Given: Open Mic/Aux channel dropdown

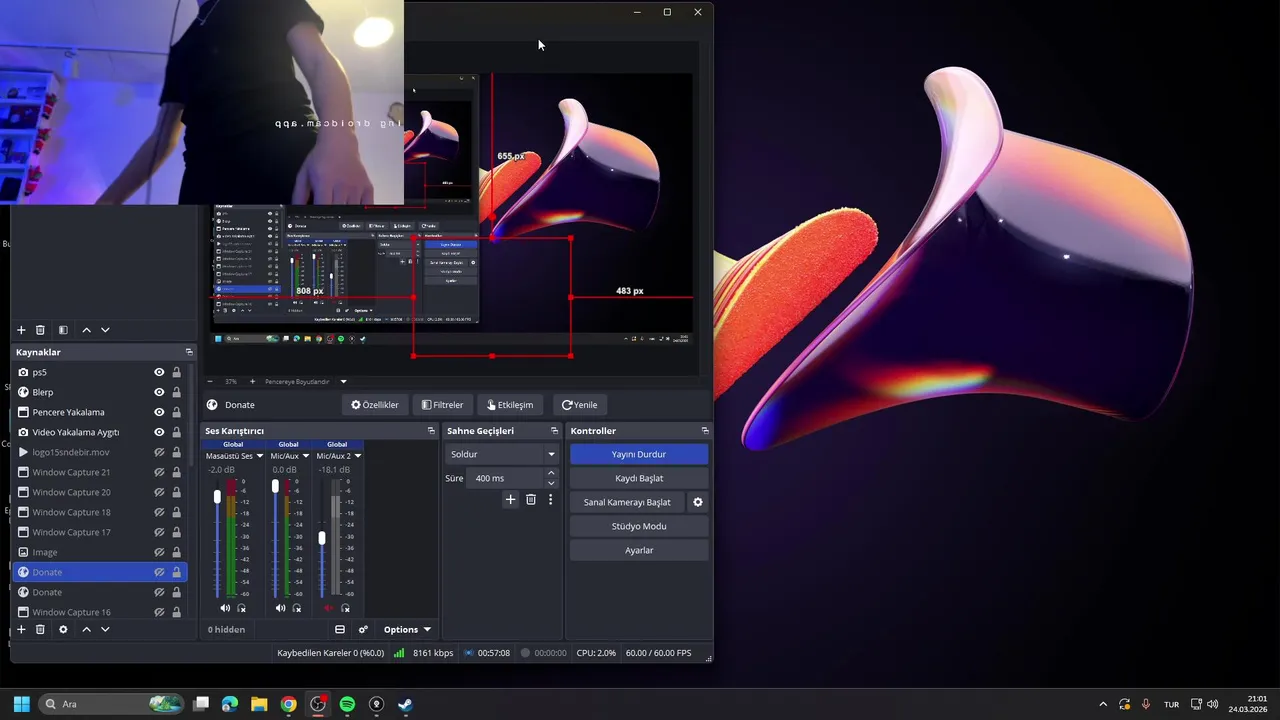Looking at the screenshot, I should (x=305, y=456).
